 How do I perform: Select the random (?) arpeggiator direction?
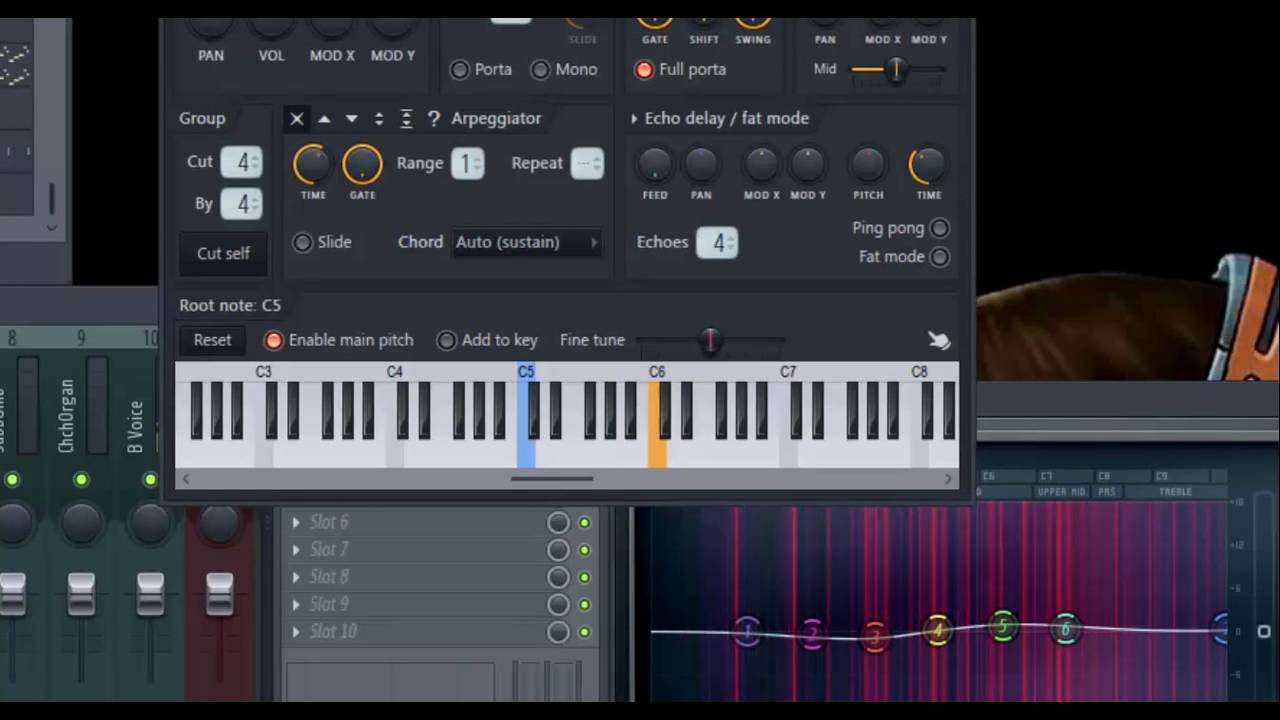(x=433, y=119)
